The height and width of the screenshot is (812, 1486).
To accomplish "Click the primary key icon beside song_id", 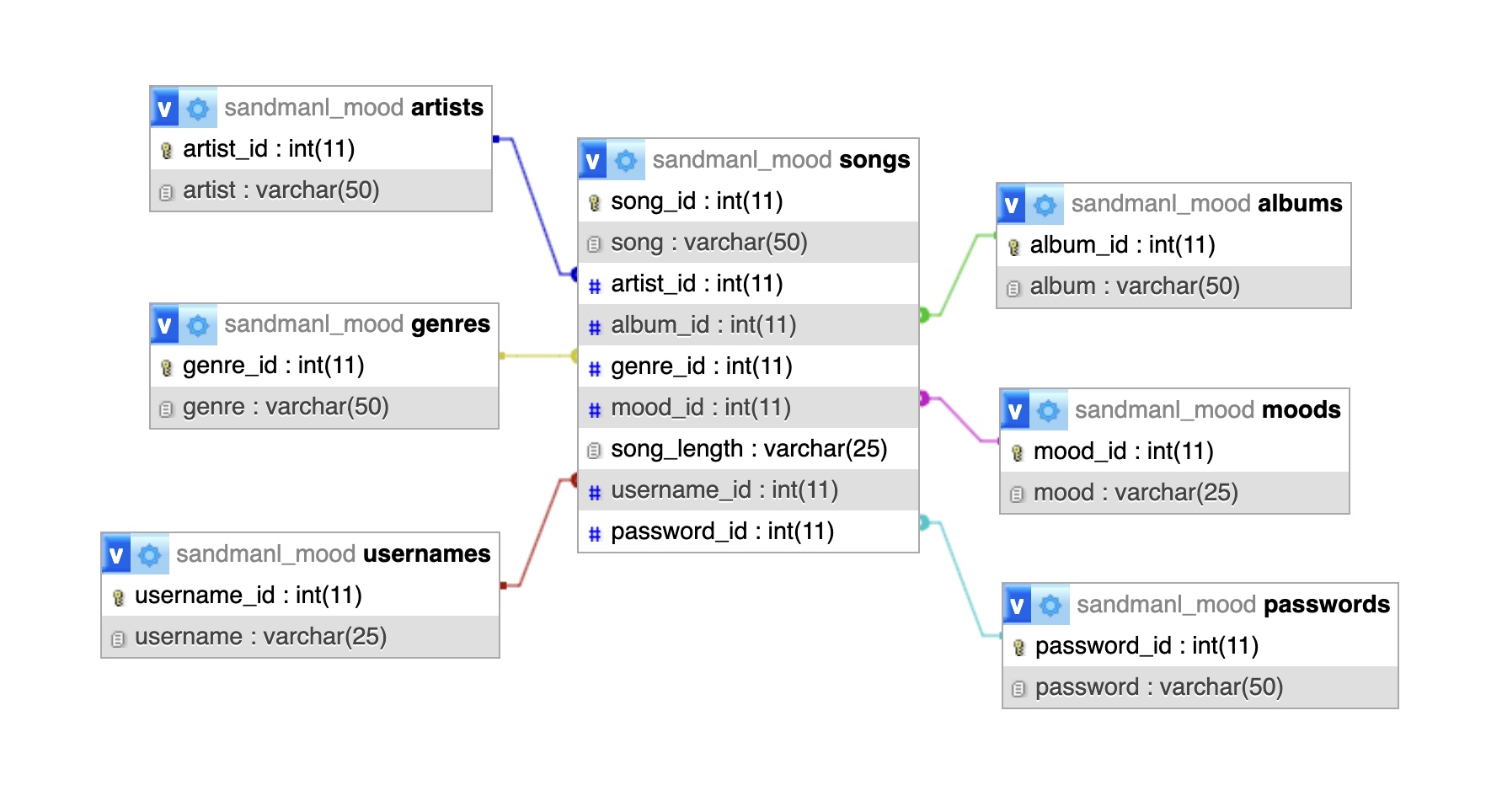I will pos(595,202).
